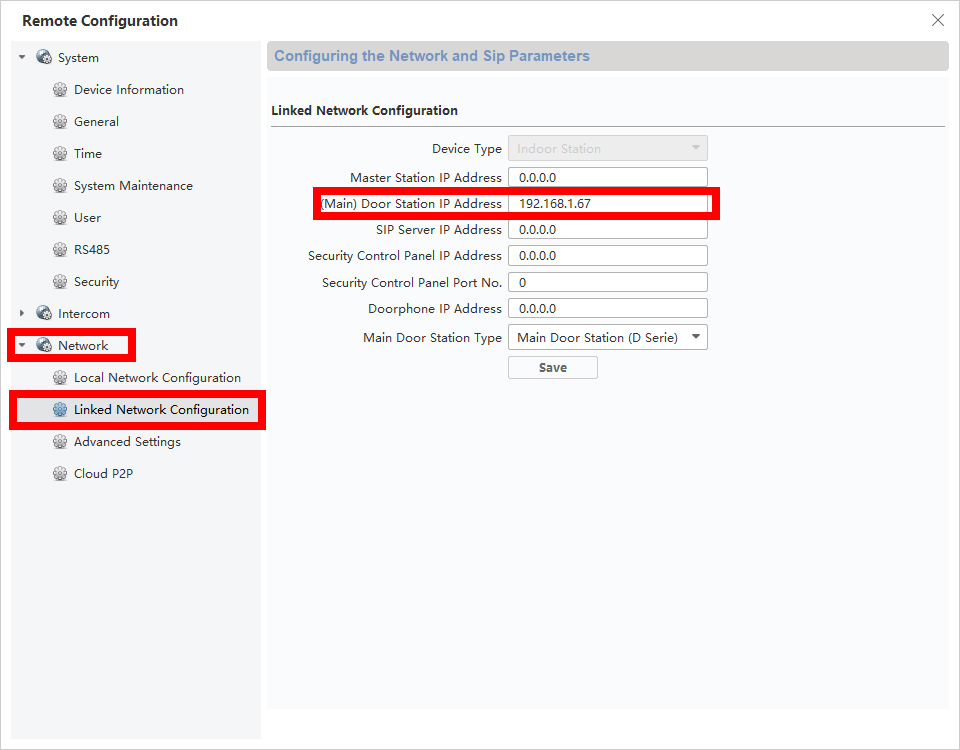Collapse the Network tree section
The width and height of the screenshot is (960, 750).
click(x=23, y=346)
